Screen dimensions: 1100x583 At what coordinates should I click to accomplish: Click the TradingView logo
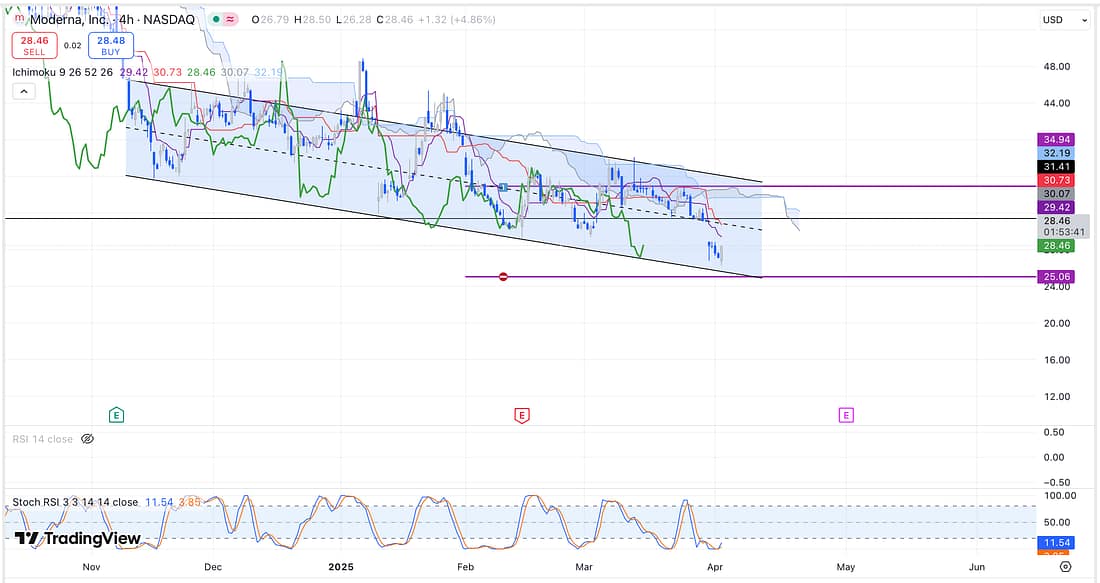77,539
